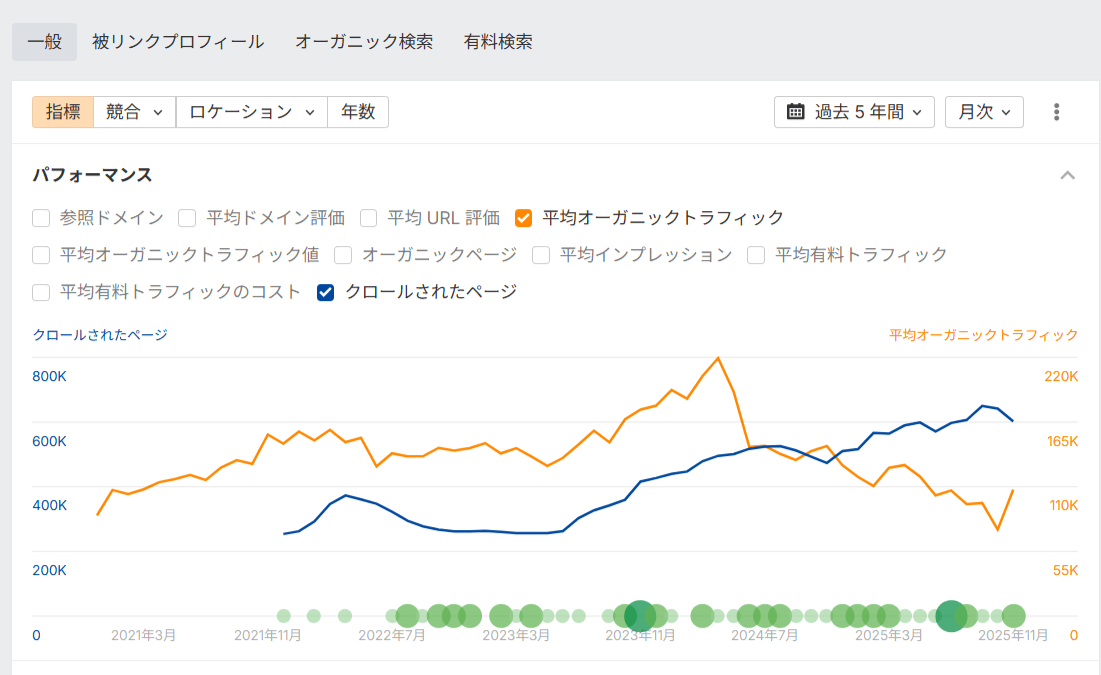
Task: Switch to the 被リンクプロフィール tab
Action: 178,42
